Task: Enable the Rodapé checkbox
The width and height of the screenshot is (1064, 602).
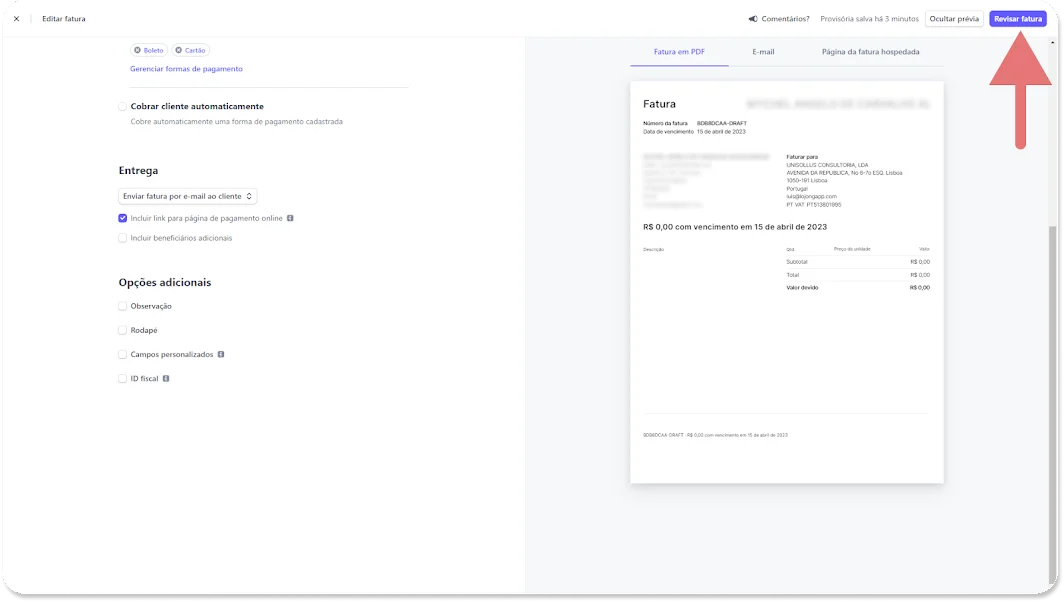Action: tap(122, 331)
